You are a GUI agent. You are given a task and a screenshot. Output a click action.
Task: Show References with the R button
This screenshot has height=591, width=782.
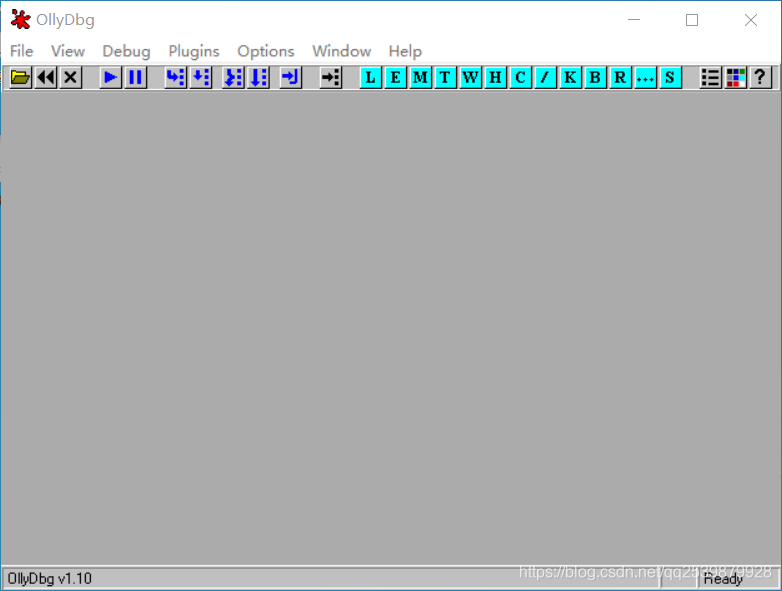620,77
